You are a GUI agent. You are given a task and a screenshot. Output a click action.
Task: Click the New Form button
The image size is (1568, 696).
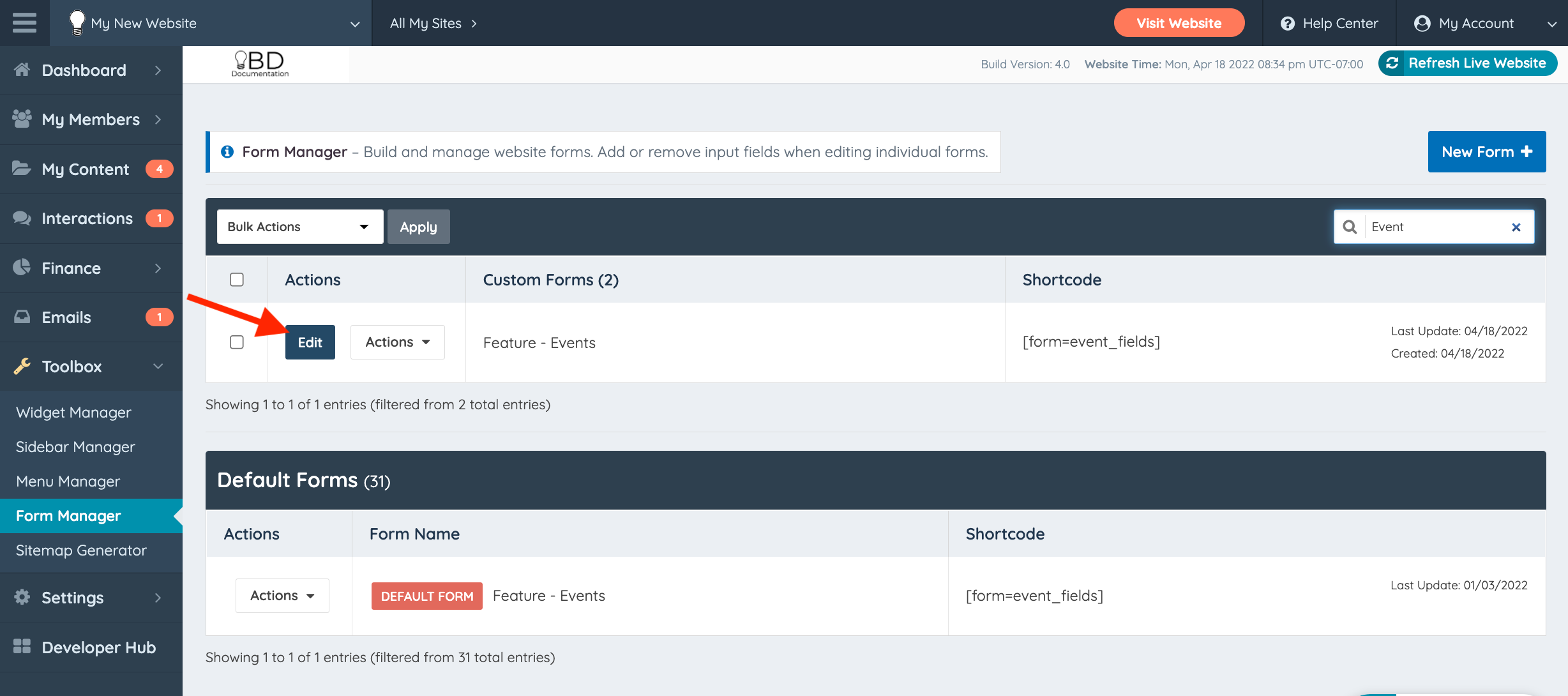click(1486, 152)
